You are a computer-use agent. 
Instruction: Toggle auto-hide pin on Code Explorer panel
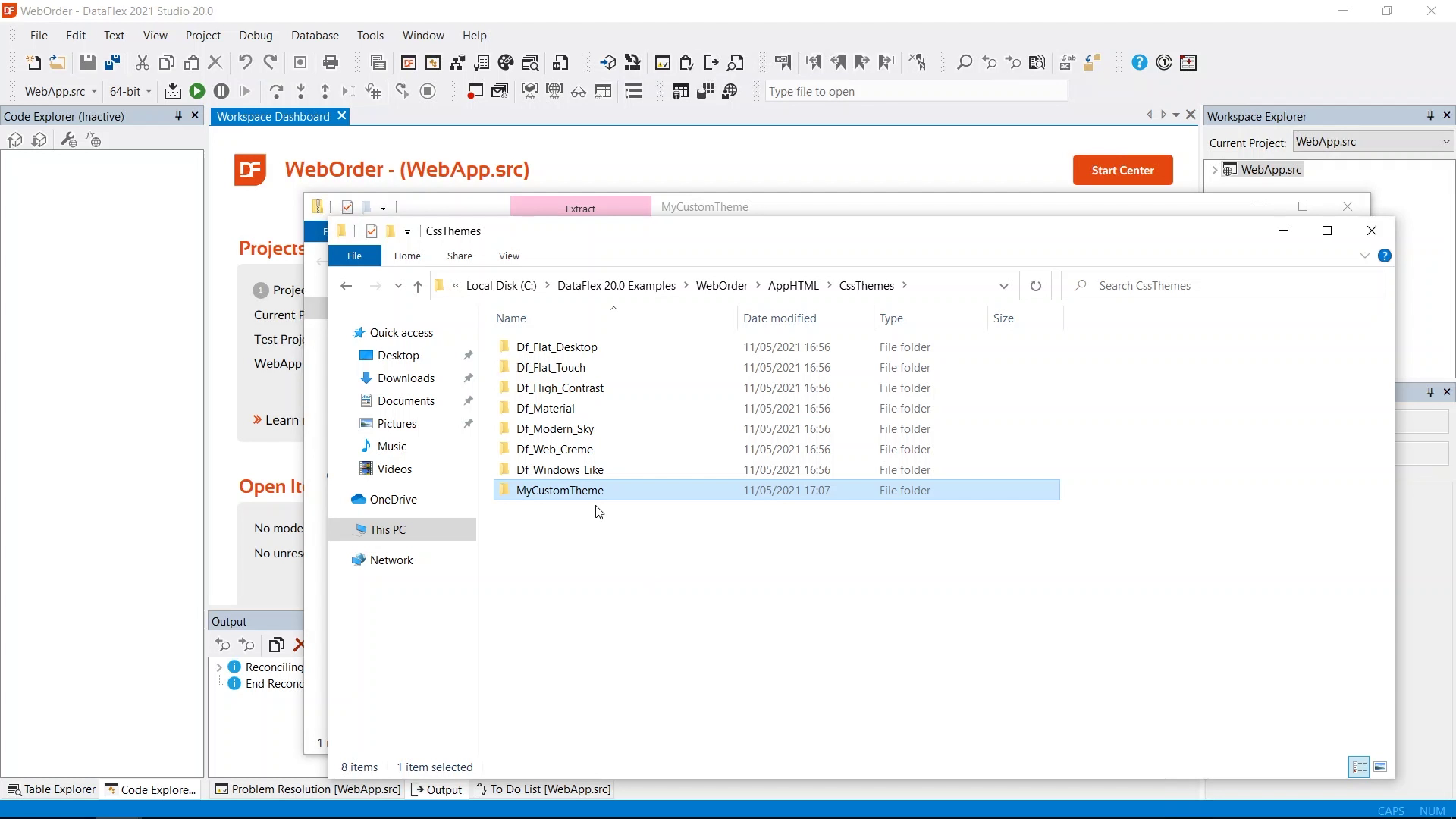[x=178, y=115]
